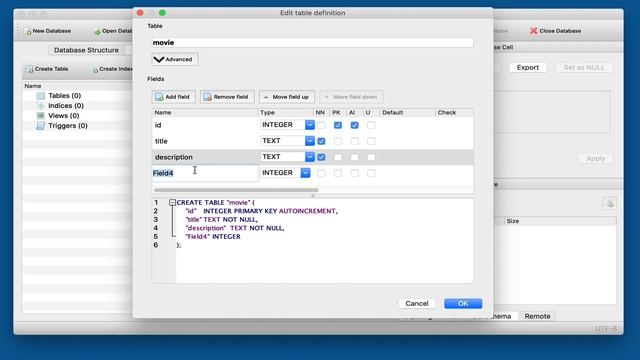640x360 pixels.
Task: Switch to the Database Structure tab
Action: click(86, 50)
